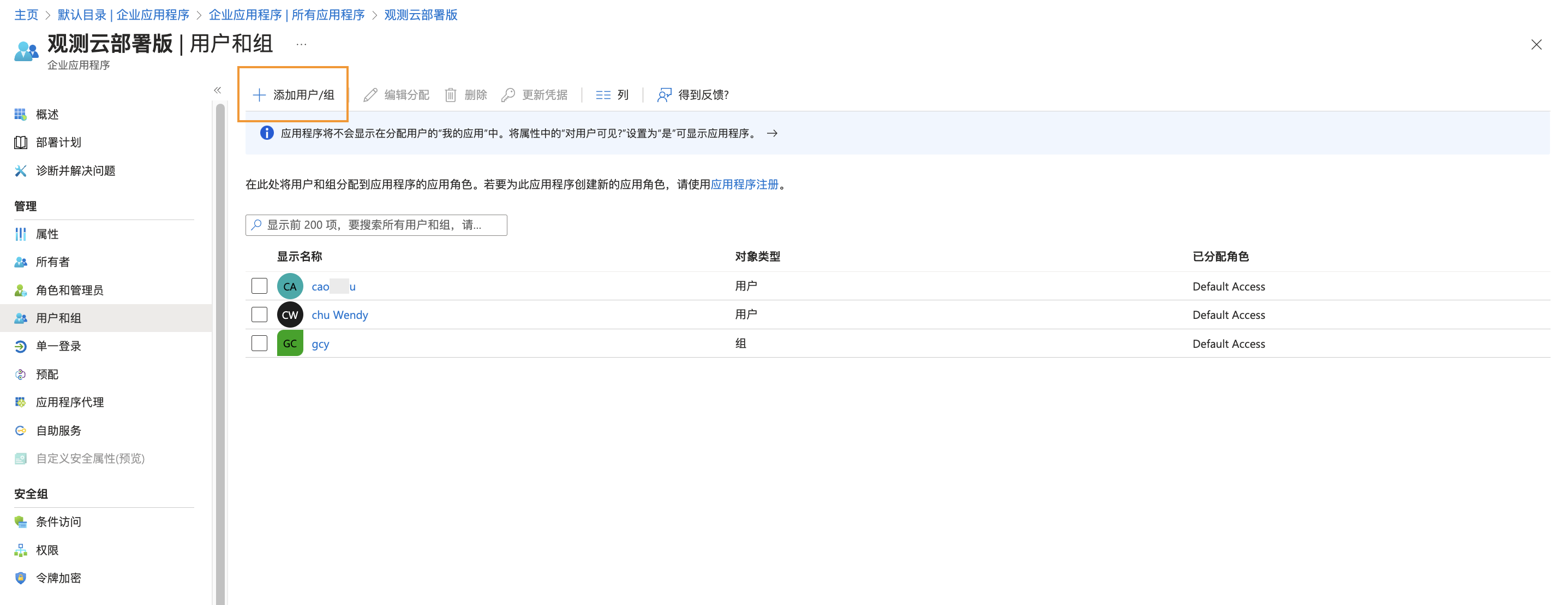
Task: Click the 显示名称 column header
Action: pos(300,257)
